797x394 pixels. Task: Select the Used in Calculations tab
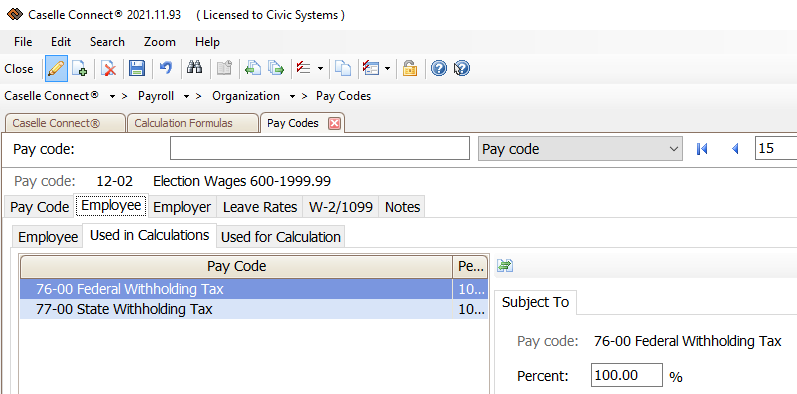point(149,235)
